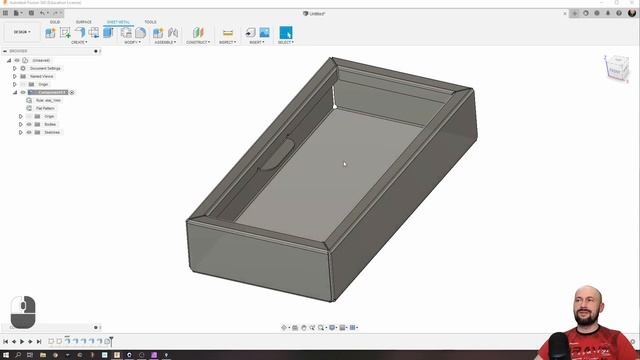Toggle the activate component radio button
Viewport: 640px width, 360px height.
click(x=72, y=92)
